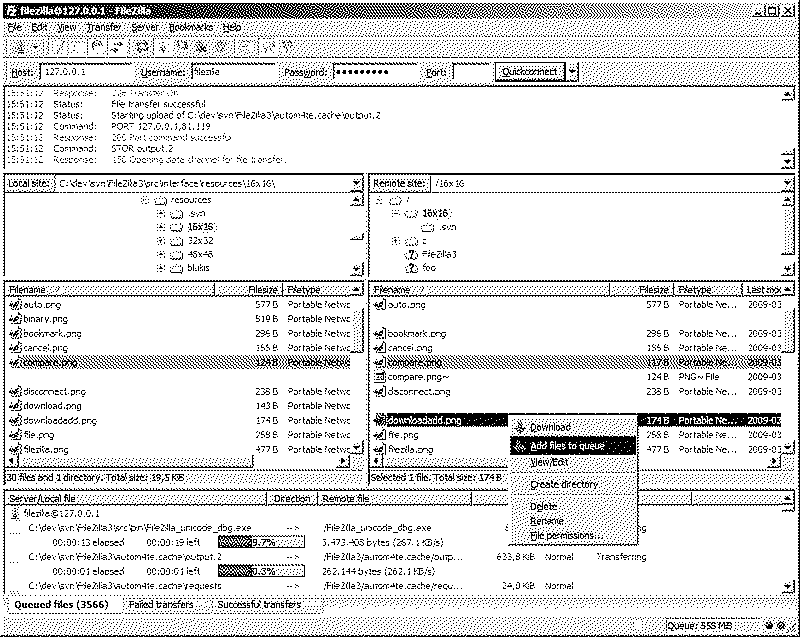Open the Transfer menu
The image size is (800, 637).
pos(103,26)
